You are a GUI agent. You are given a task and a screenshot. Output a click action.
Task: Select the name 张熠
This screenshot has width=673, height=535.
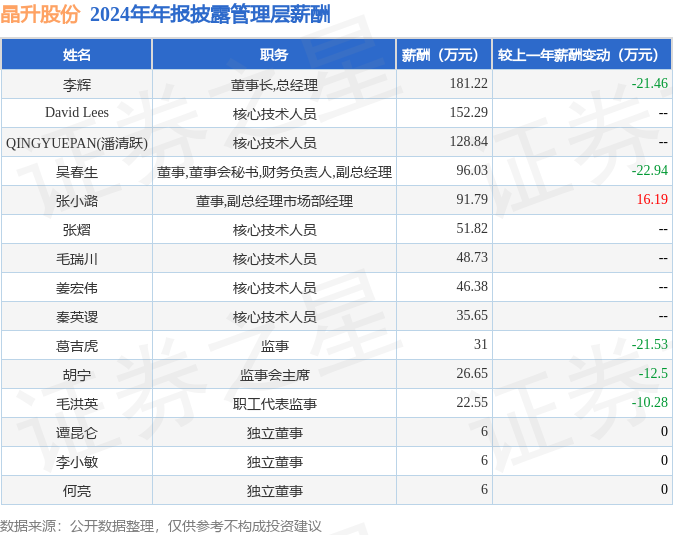tap(77, 230)
